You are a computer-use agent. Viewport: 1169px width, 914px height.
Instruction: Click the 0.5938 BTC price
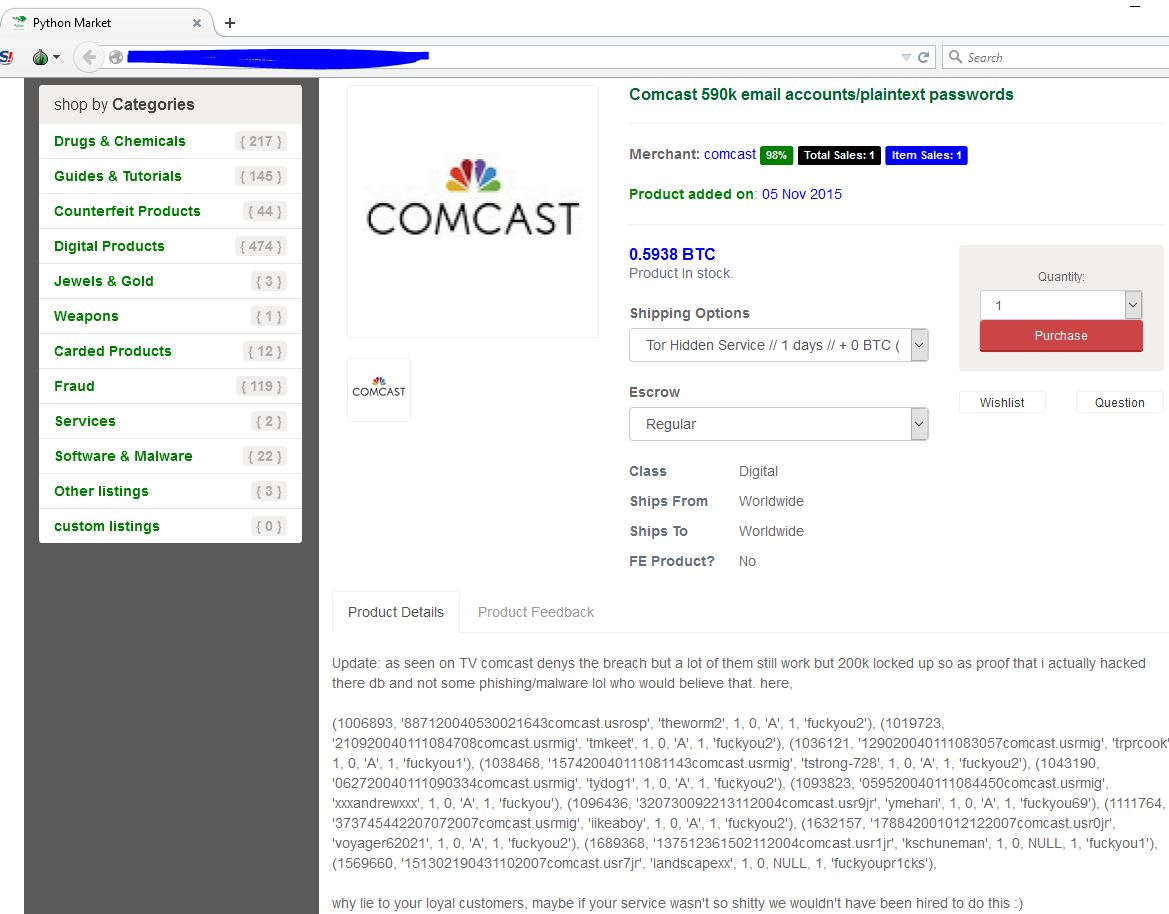click(x=672, y=254)
